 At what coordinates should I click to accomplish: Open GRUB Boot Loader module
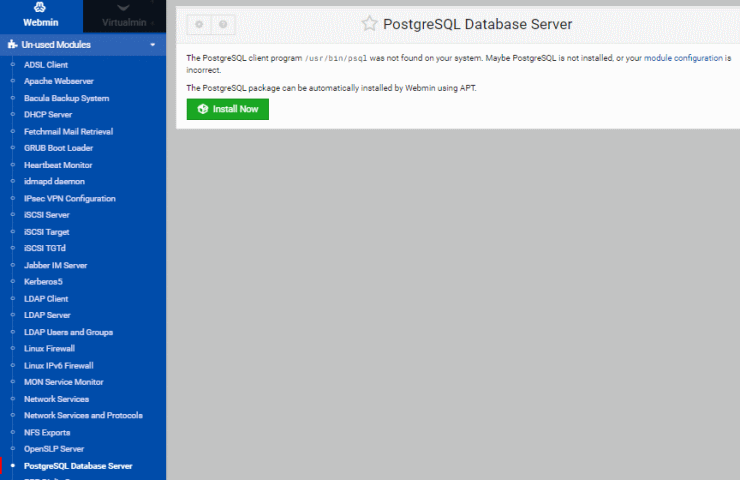pyautogui.click(x=59, y=148)
